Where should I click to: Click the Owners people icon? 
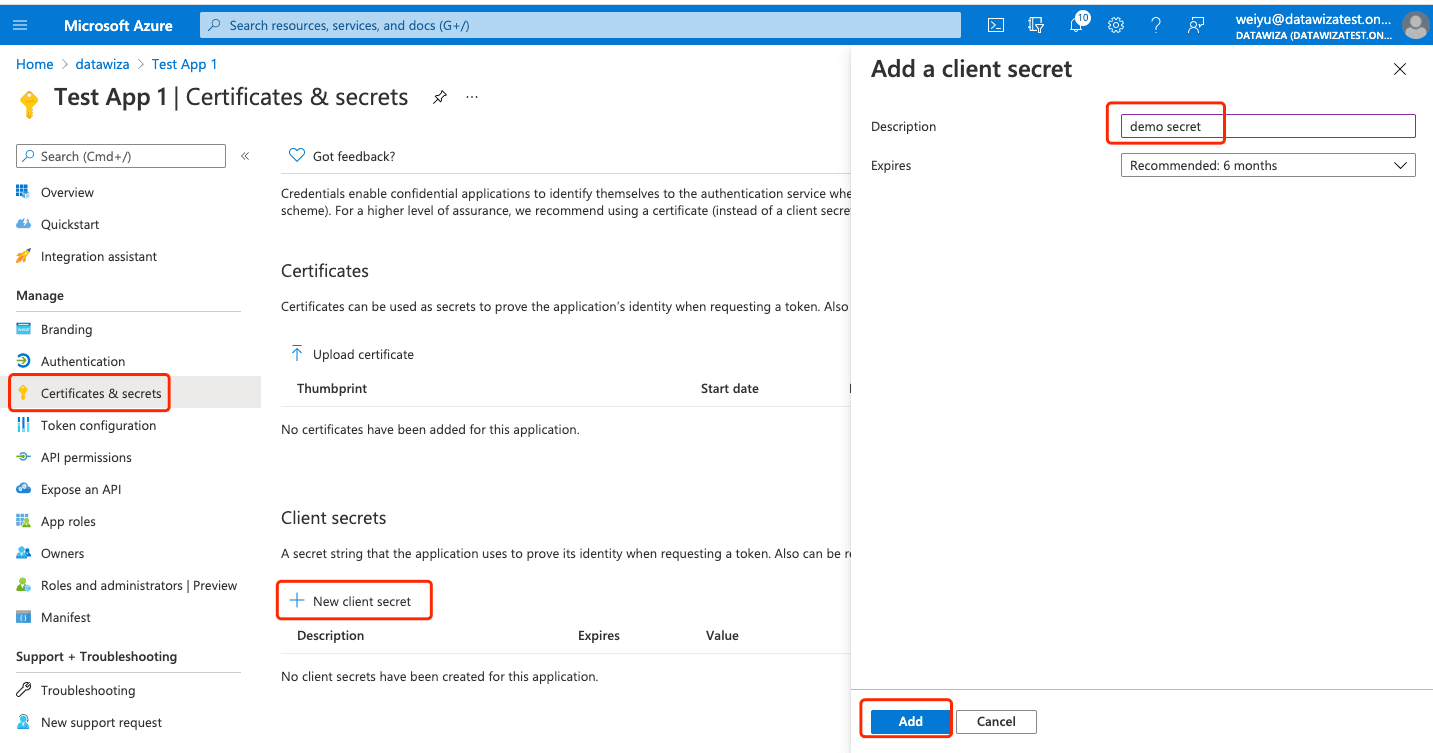tap(23, 553)
